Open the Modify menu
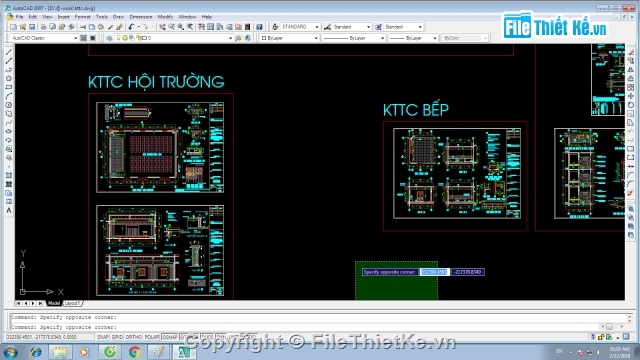This screenshot has width=640, height=360. 165,17
